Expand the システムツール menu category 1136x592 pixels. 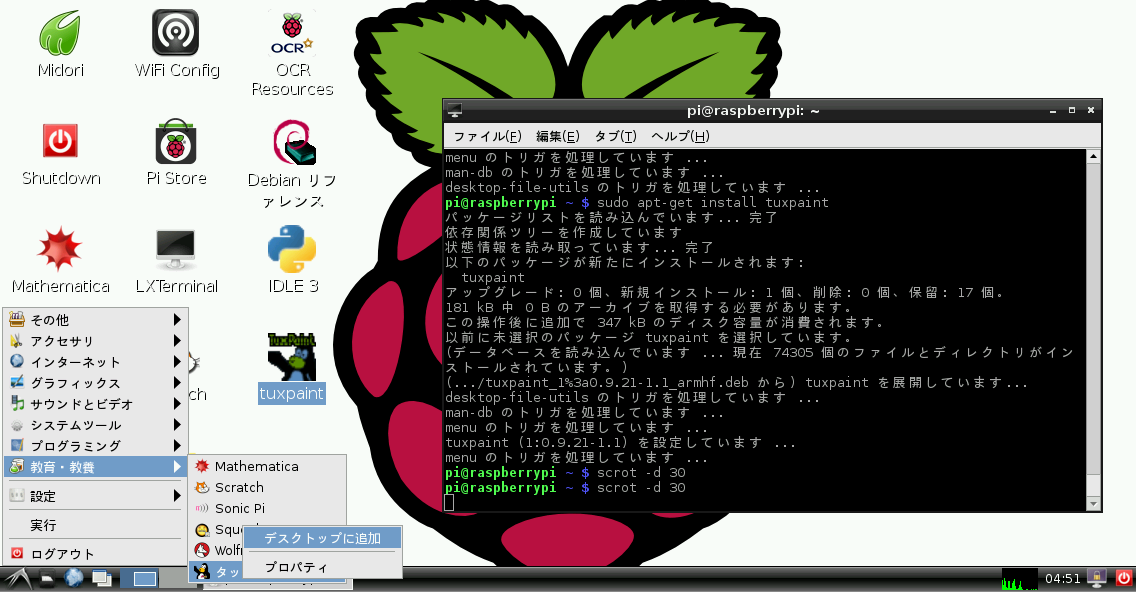(x=95, y=425)
